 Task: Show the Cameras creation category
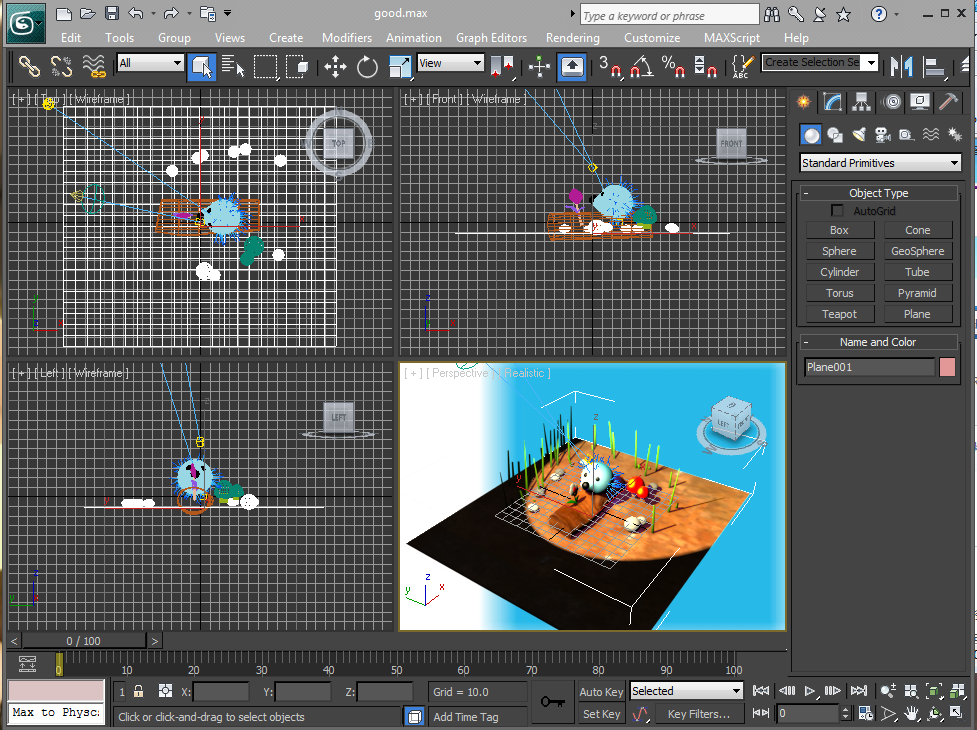tap(882, 135)
